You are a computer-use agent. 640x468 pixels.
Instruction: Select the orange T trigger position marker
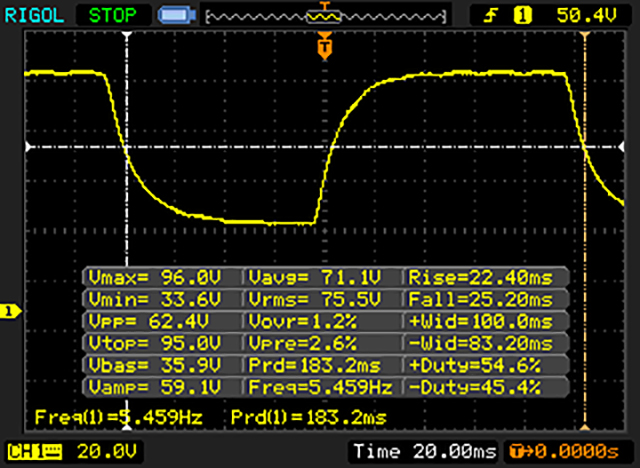(x=323, y=45)
